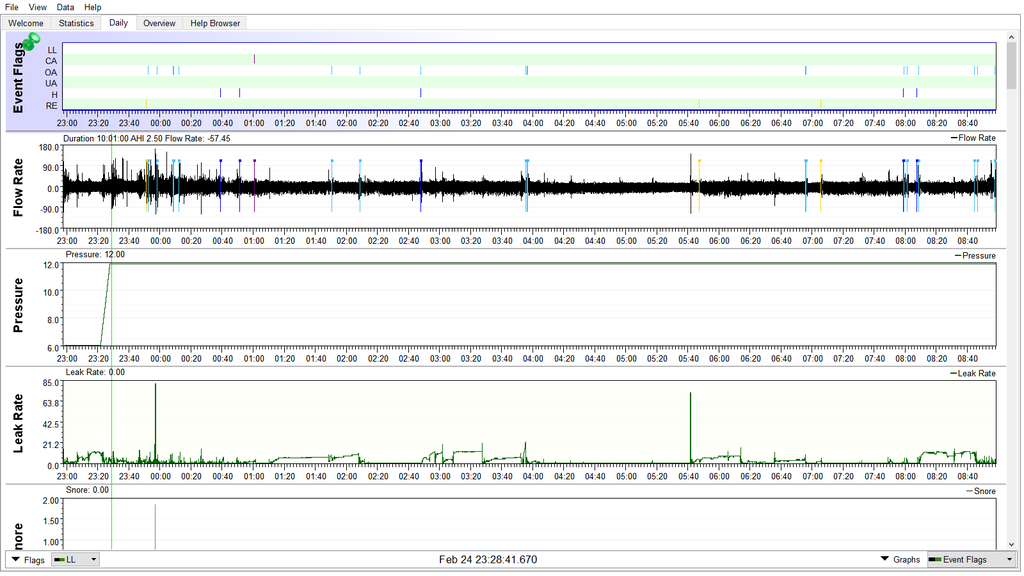The height and width of the screenshot is (576, 1024).
Task: Open the Event Flags graph selector combo box
Action: [x=972, y=560]
